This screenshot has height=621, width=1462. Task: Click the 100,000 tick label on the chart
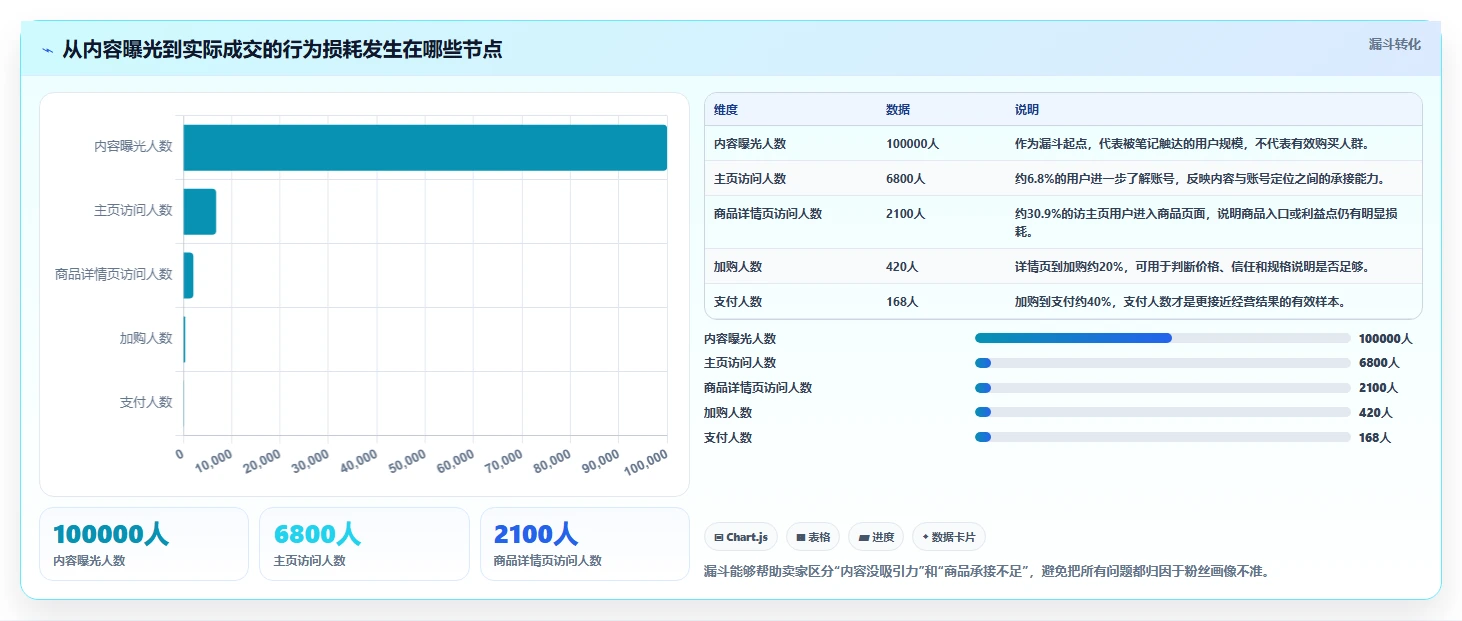tap(645, 461)
